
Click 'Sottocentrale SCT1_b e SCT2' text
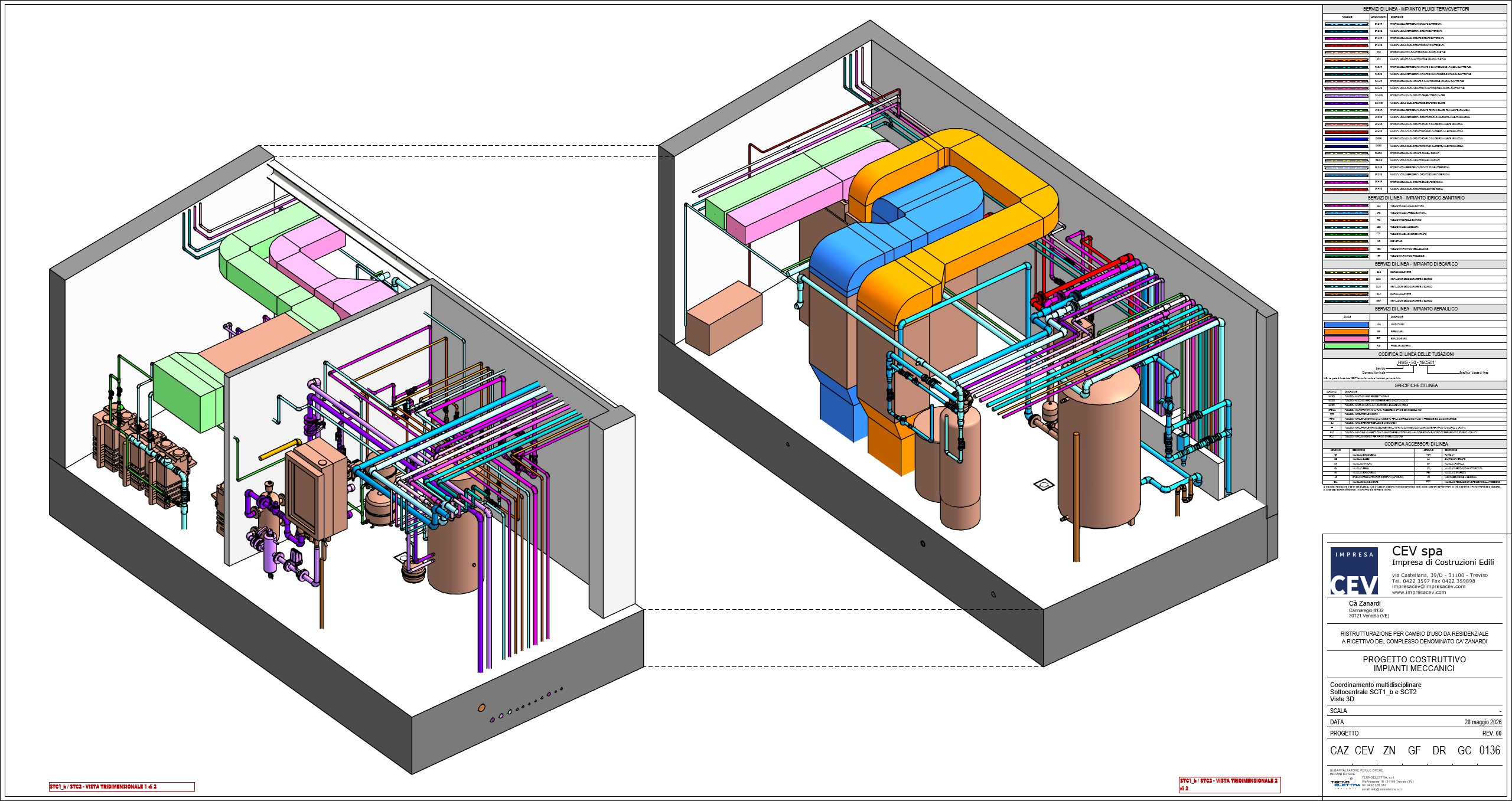click(1373, 692)
